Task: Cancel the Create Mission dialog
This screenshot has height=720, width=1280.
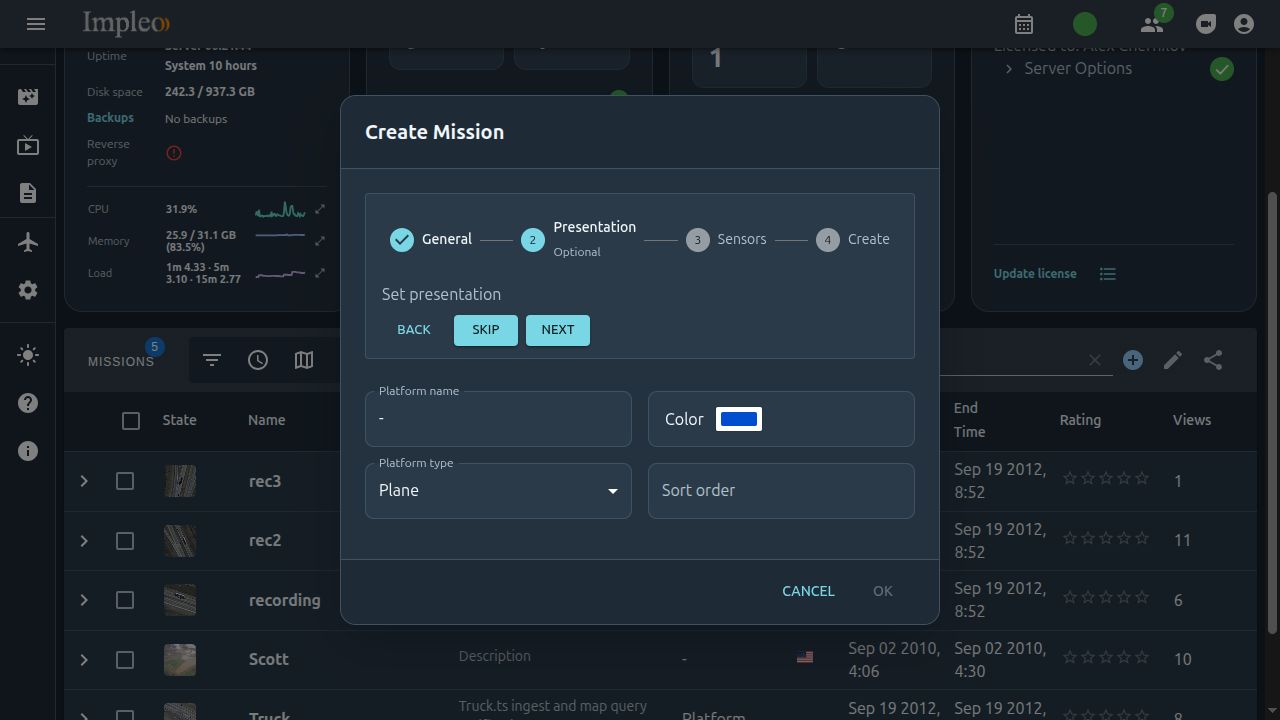Action: pyautogui.click(x=808, y=591)
